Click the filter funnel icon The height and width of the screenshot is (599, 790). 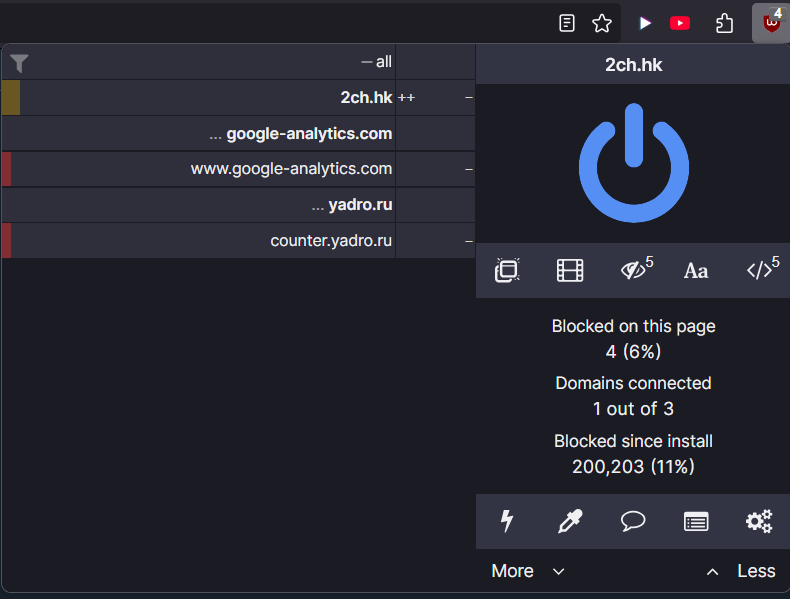pyautogui.click(x=19, y=63)
